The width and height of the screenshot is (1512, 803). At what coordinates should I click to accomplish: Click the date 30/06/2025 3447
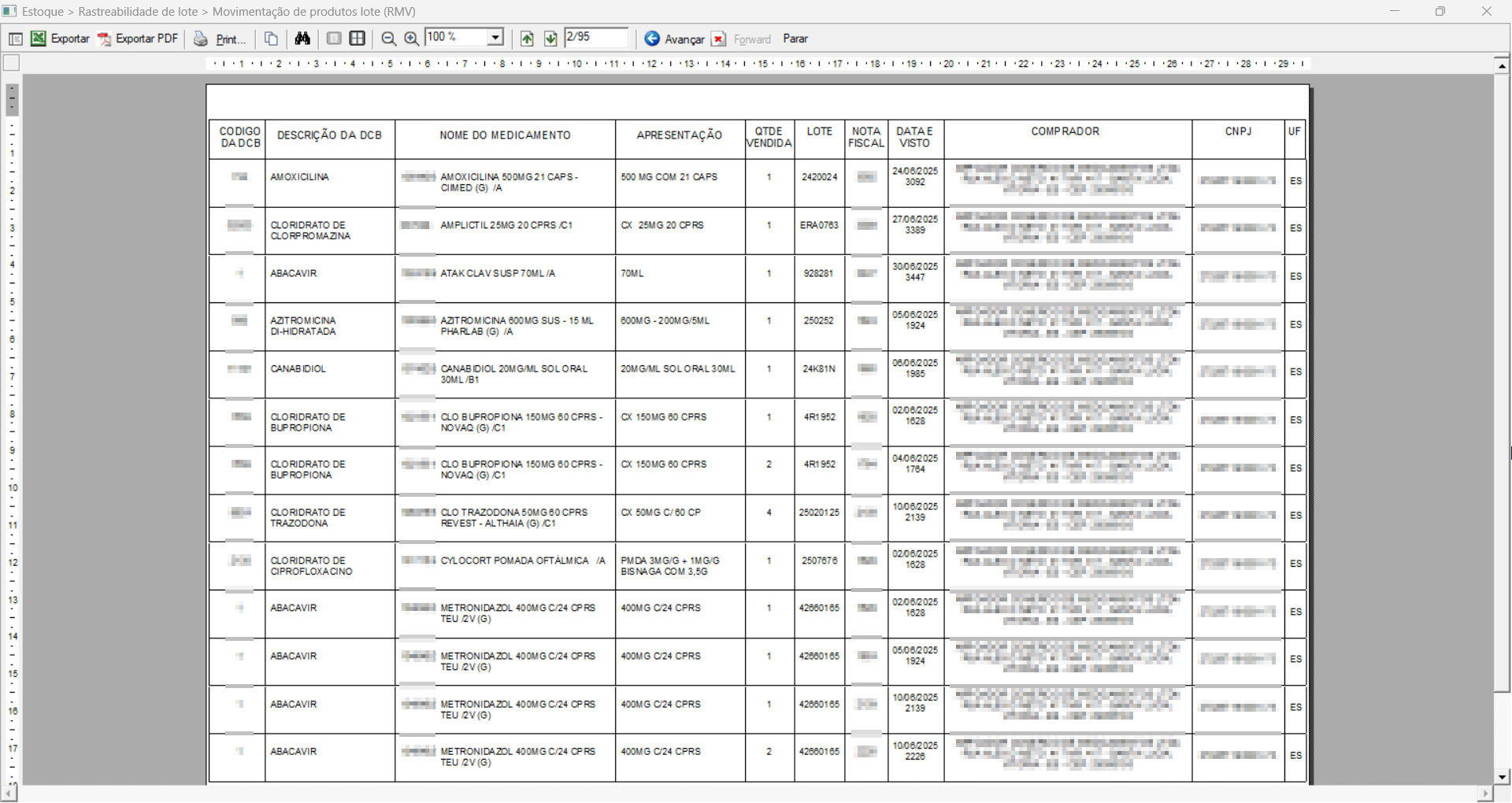[915, 272]
